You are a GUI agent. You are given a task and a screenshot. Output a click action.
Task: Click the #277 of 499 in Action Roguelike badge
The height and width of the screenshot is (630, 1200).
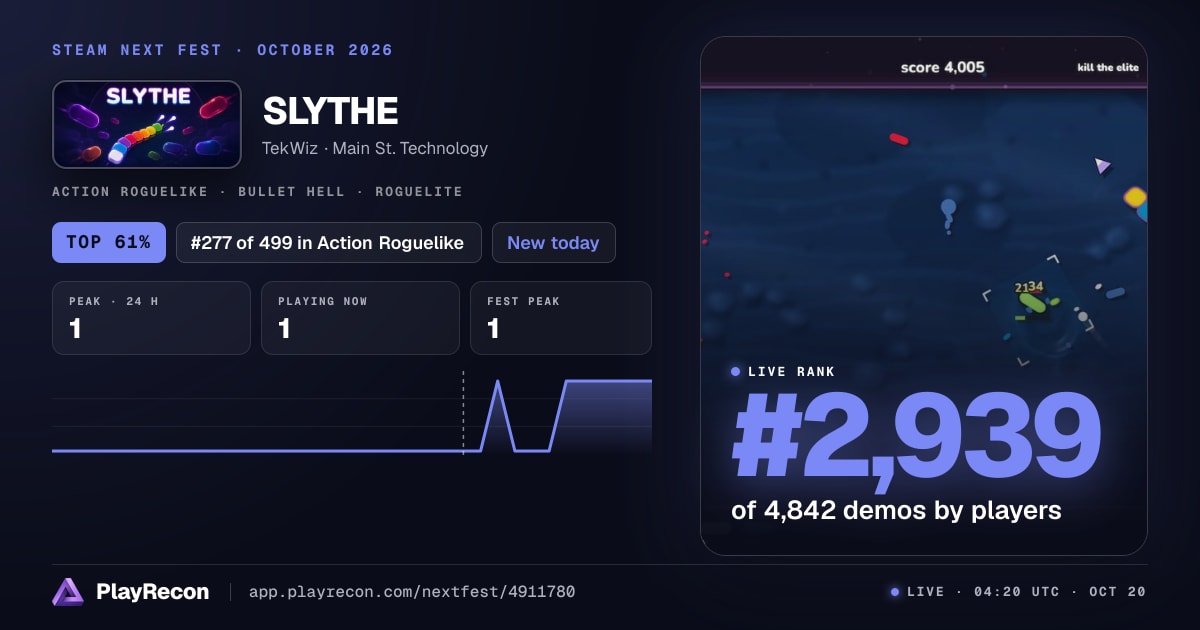[328, 242]
